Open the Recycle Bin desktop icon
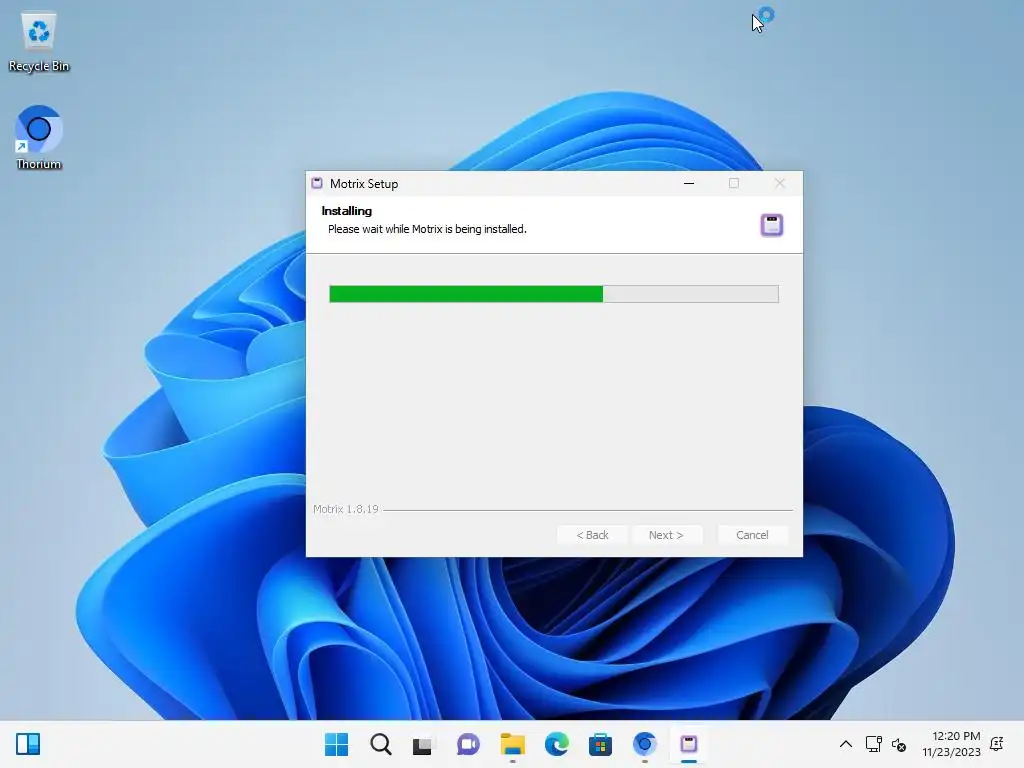This screenshot has width=1024, height=768. coord(39,42)
